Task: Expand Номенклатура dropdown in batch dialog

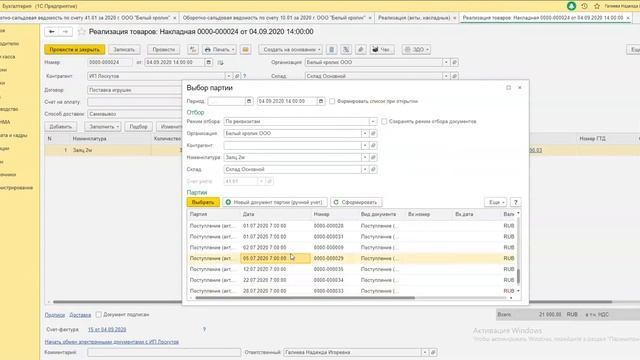Action: click(x=365, y=157)
